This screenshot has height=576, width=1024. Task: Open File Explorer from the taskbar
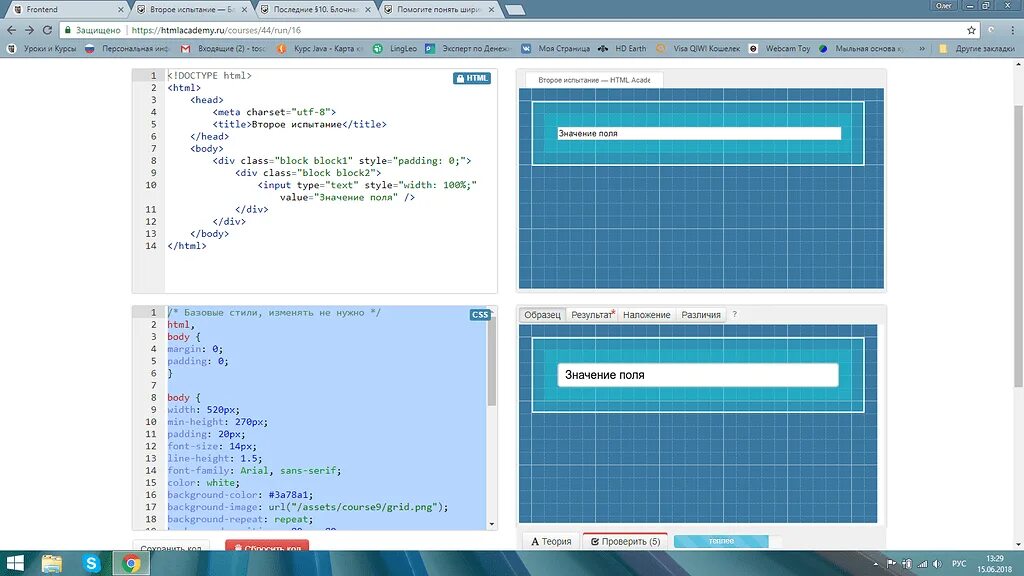coord(52,563)
